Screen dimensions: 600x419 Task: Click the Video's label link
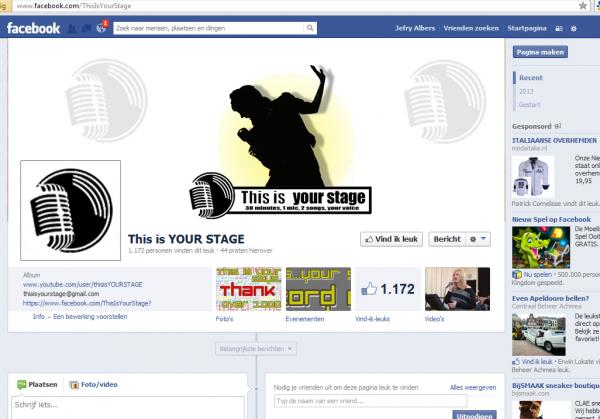[435, 319]
